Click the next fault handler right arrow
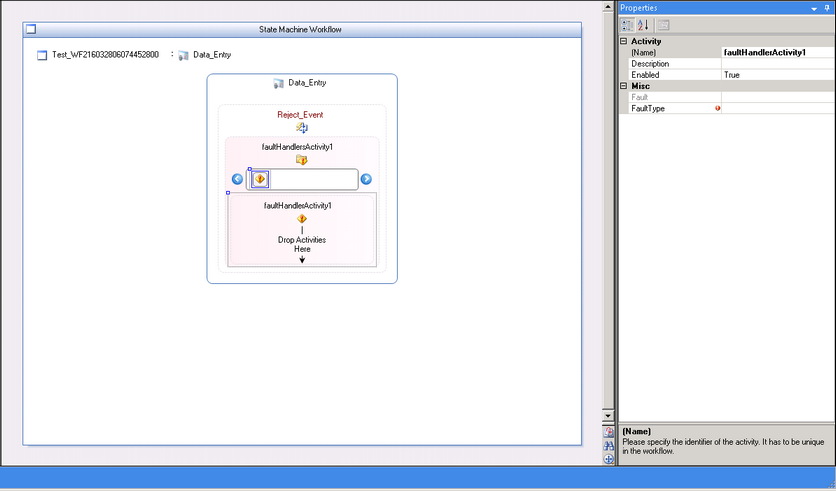 (x=366, y=179)
